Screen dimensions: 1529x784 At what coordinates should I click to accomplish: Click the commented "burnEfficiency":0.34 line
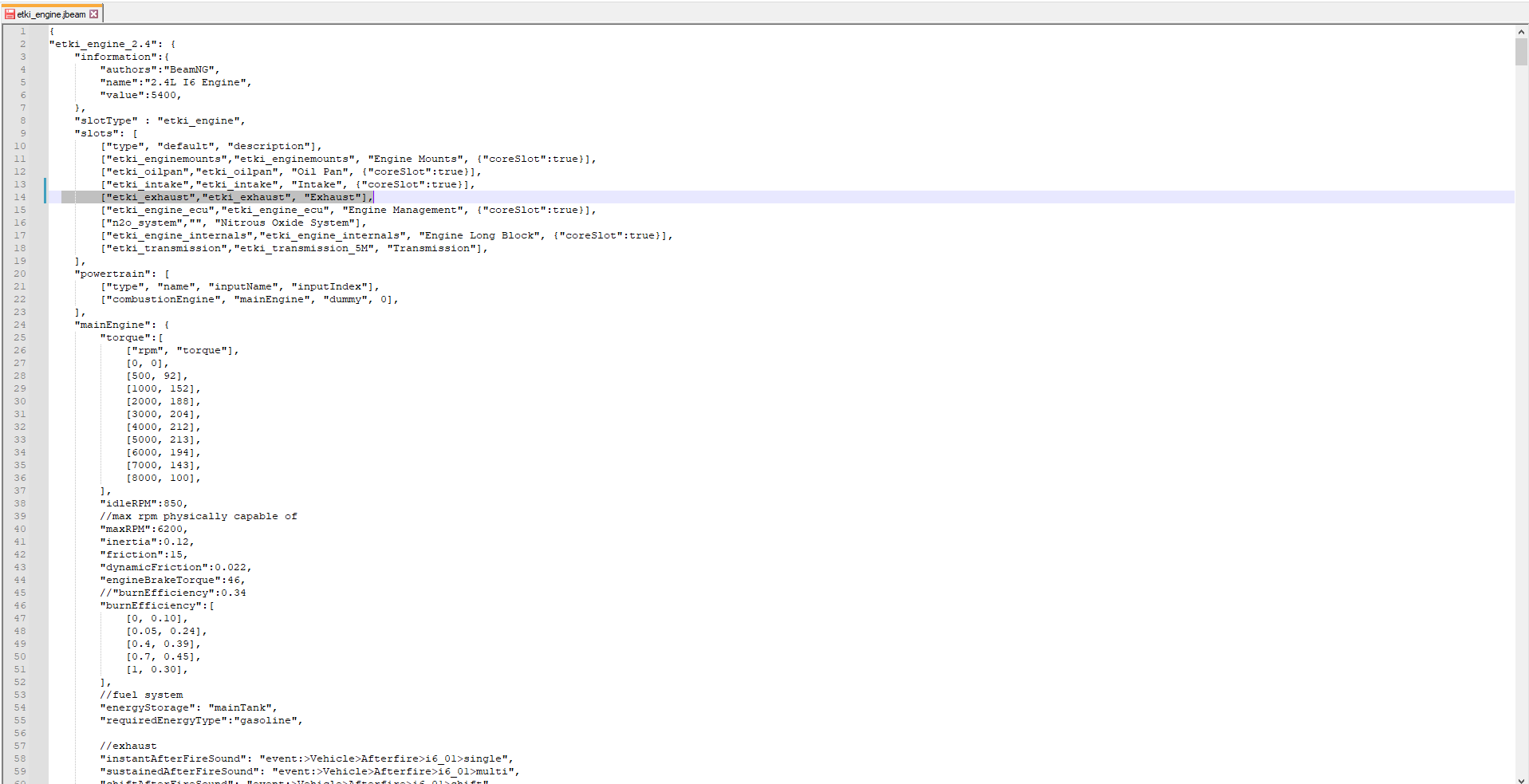173,593
